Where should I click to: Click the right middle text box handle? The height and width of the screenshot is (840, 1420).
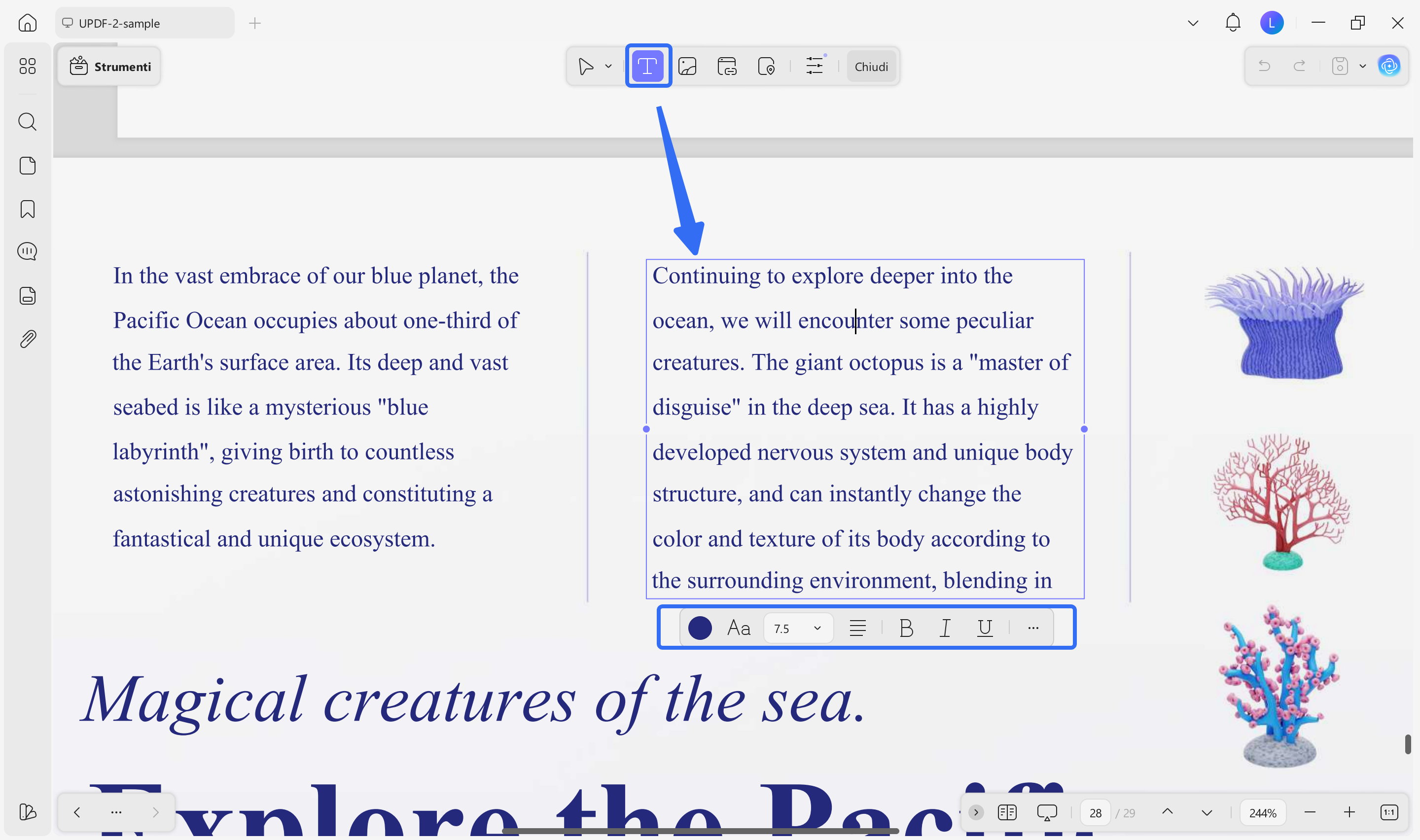pyautogui.click(x=1084, y=429)
